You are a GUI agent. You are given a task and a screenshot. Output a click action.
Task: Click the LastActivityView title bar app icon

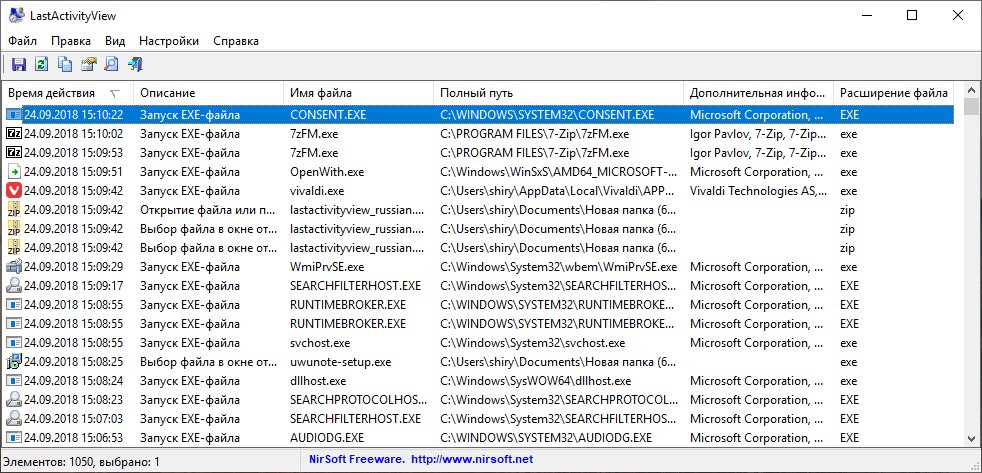click(x=16, y=16)
